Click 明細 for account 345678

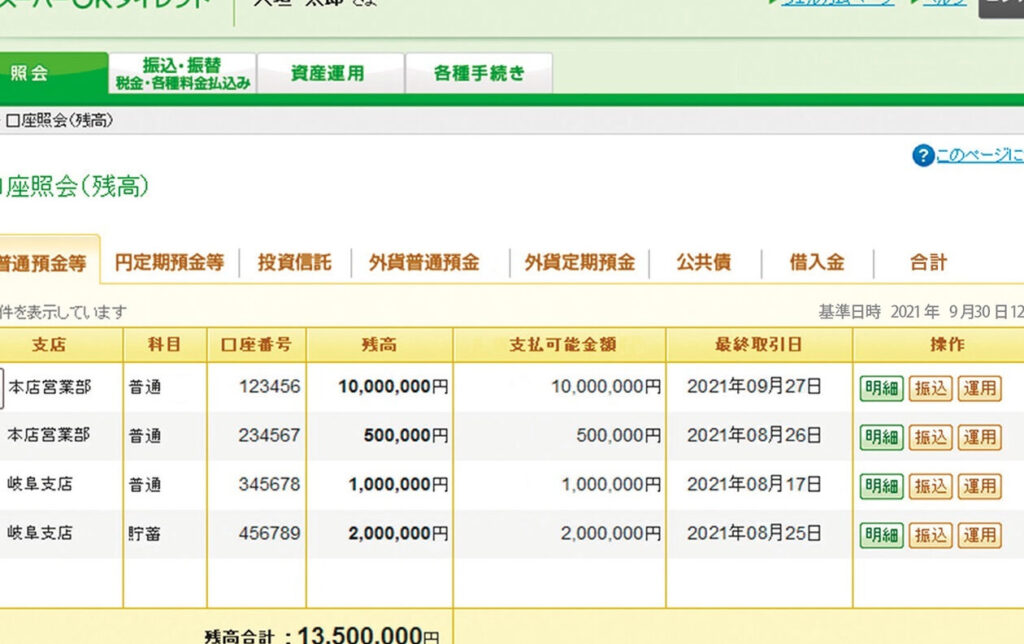point(881,486)
